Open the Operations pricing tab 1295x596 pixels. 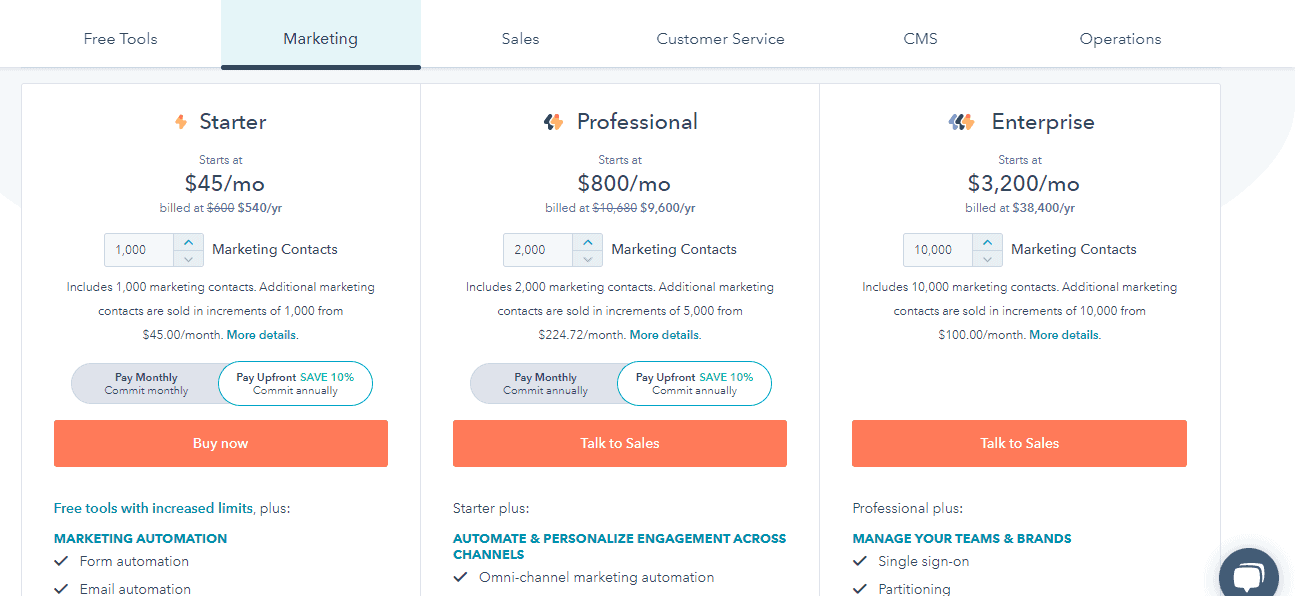[1120, 38]
